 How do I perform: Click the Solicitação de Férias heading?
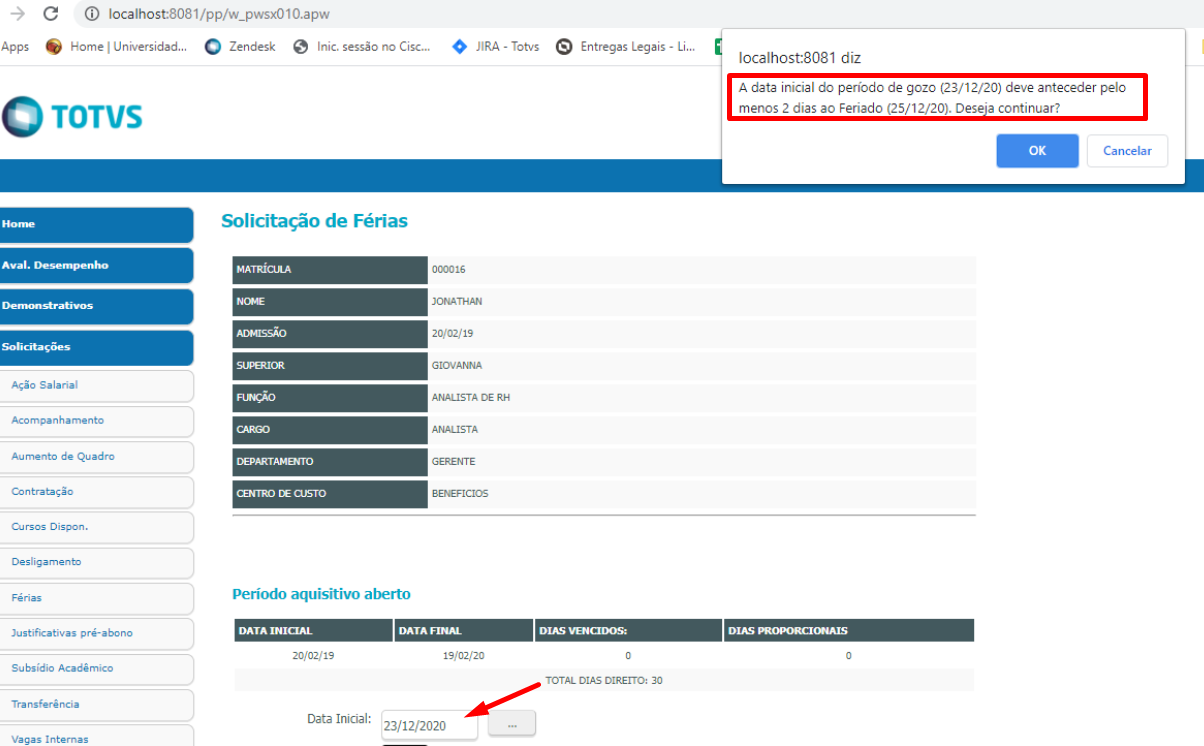tap(314, 221)
